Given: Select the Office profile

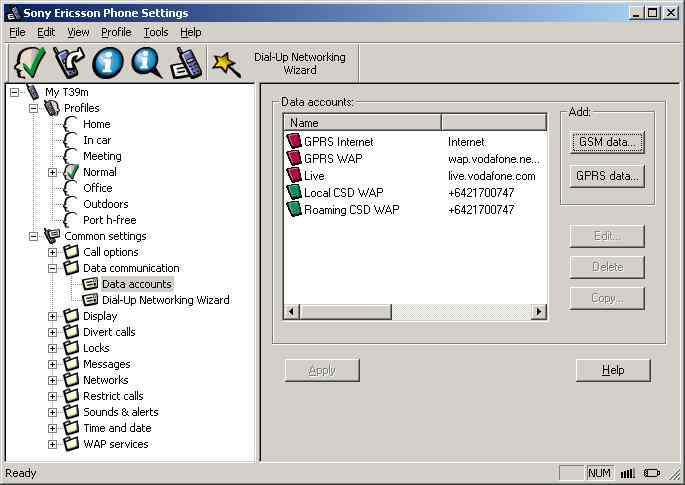Looking at the screenshot, I should tap(98, 188).
